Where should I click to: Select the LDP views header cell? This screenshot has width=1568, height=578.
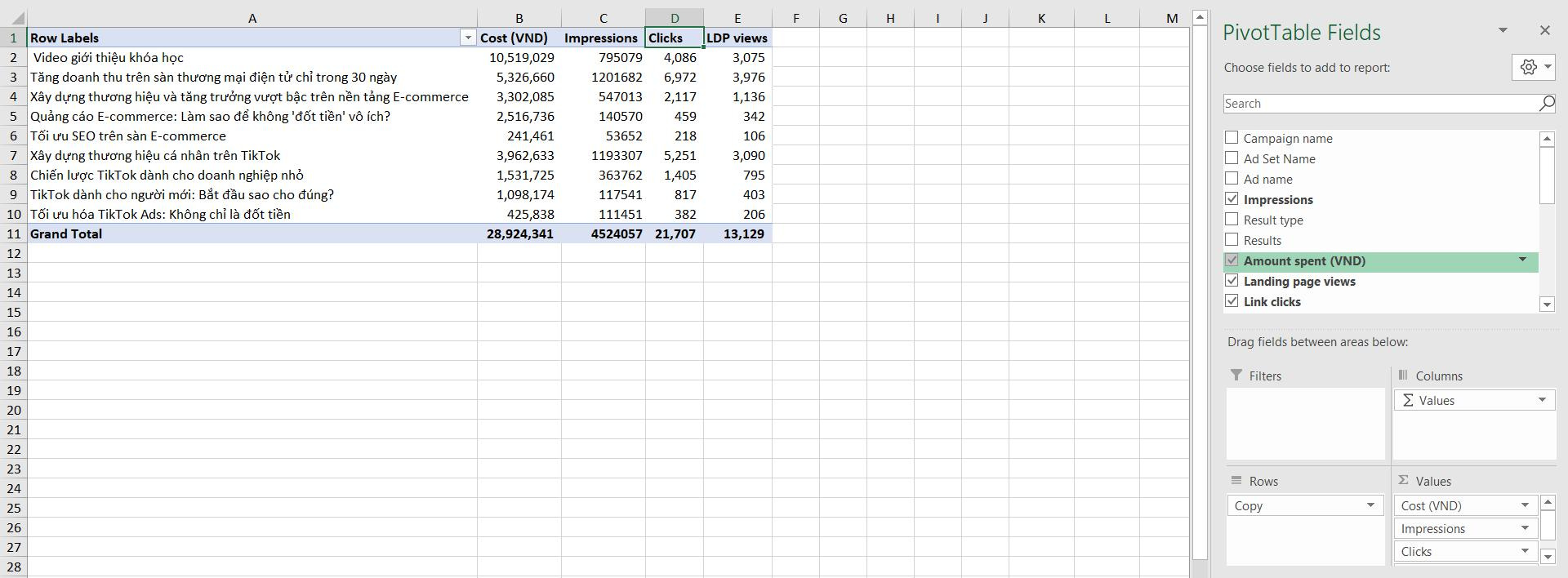point(737,38)
